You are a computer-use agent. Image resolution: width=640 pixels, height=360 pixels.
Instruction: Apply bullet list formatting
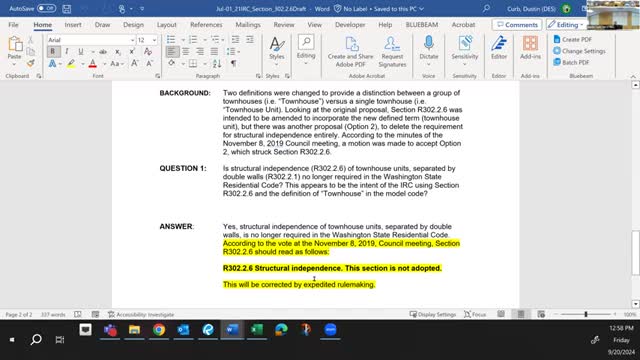171,40
